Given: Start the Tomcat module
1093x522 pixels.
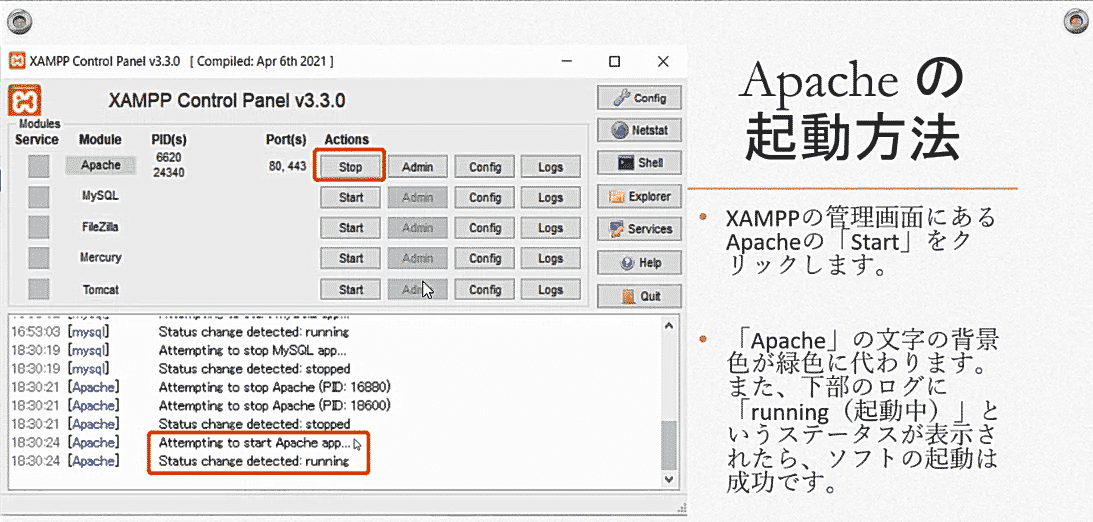Looking at the screenshot, I should coord(351,290).
